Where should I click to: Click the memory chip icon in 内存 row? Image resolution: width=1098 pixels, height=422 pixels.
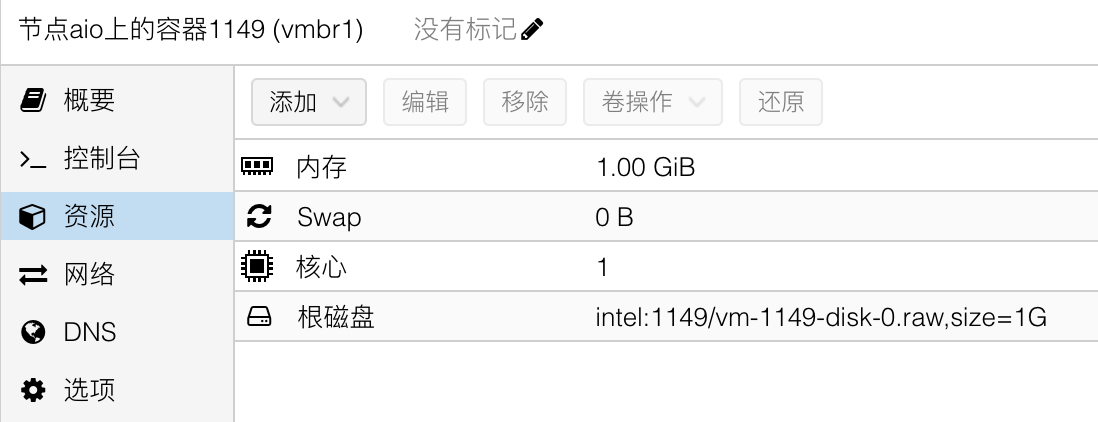coord(257,167)
